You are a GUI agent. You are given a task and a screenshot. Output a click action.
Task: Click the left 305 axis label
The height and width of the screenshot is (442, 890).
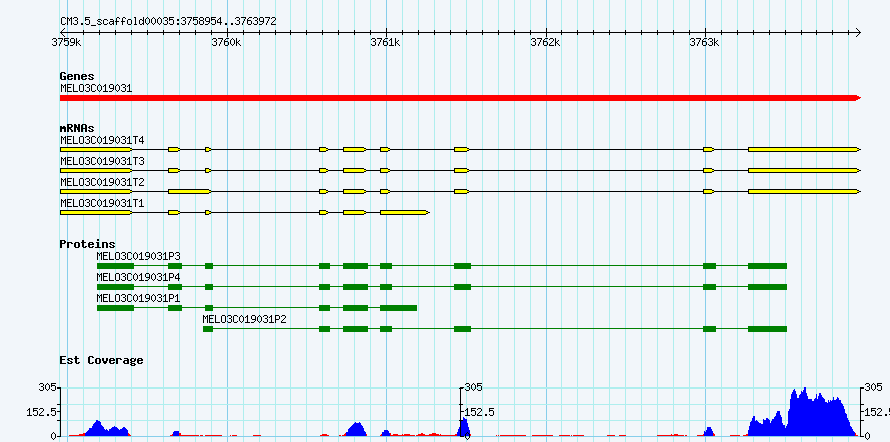click(x=47, y=388)
